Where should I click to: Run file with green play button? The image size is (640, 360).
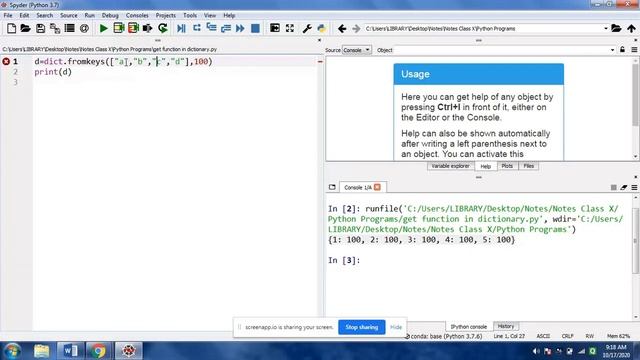(104, 28)
